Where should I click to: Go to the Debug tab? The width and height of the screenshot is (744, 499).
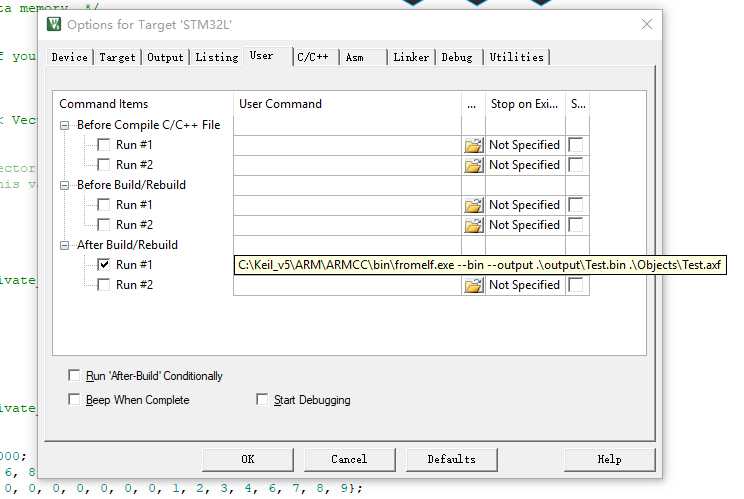coord(459,57)
